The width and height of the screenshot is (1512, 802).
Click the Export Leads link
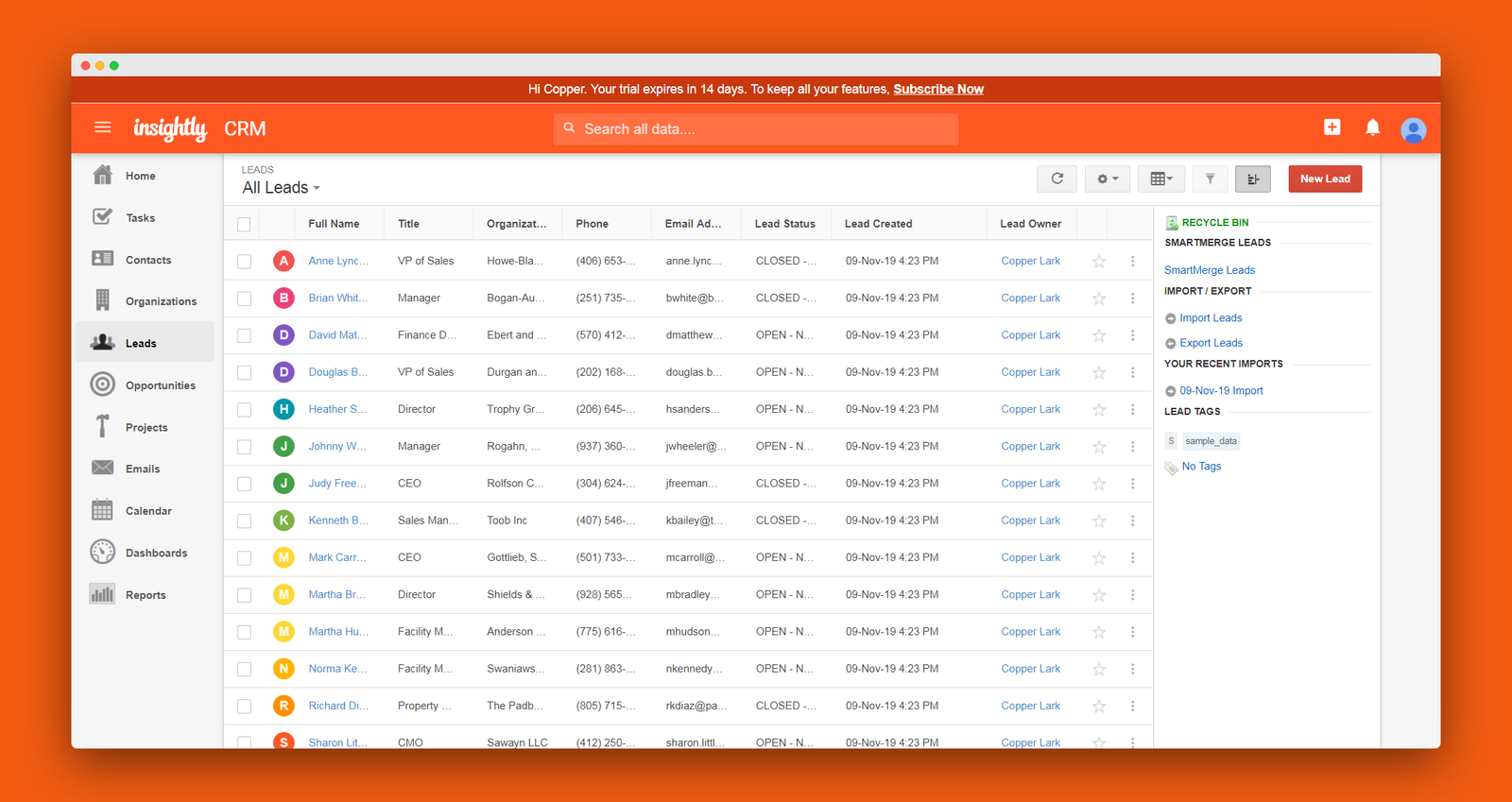pyautogui.click(x=1211, y=343)
